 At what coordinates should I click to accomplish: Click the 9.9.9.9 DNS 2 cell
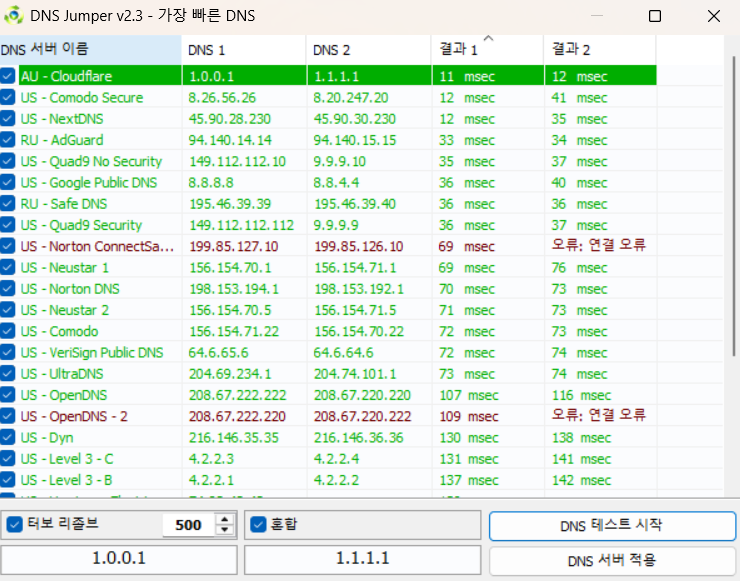pyautogui.click(x=336, y=225)
